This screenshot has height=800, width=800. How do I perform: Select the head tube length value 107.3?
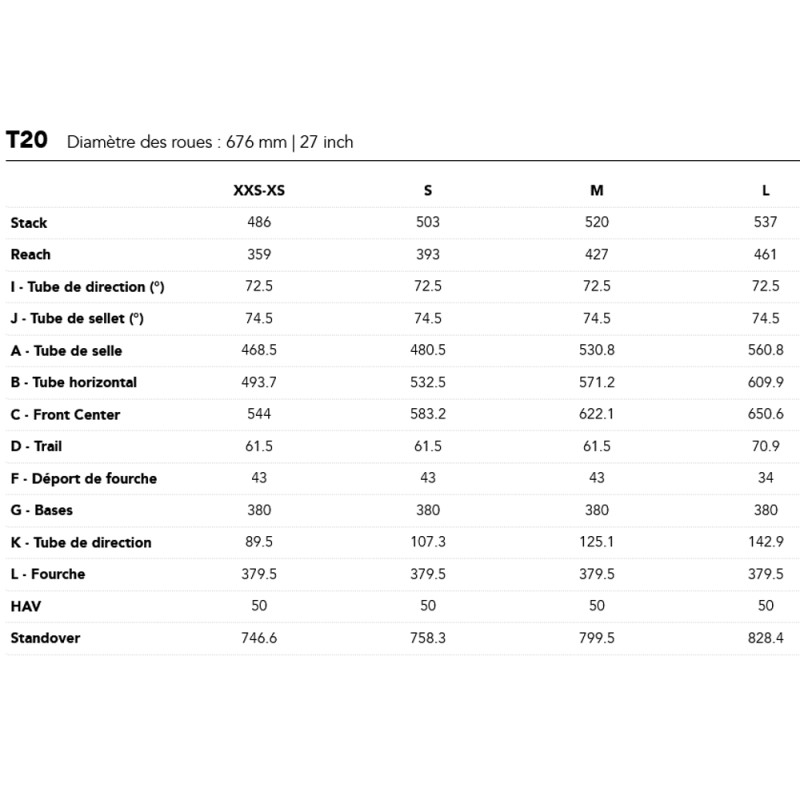[428, 542]
